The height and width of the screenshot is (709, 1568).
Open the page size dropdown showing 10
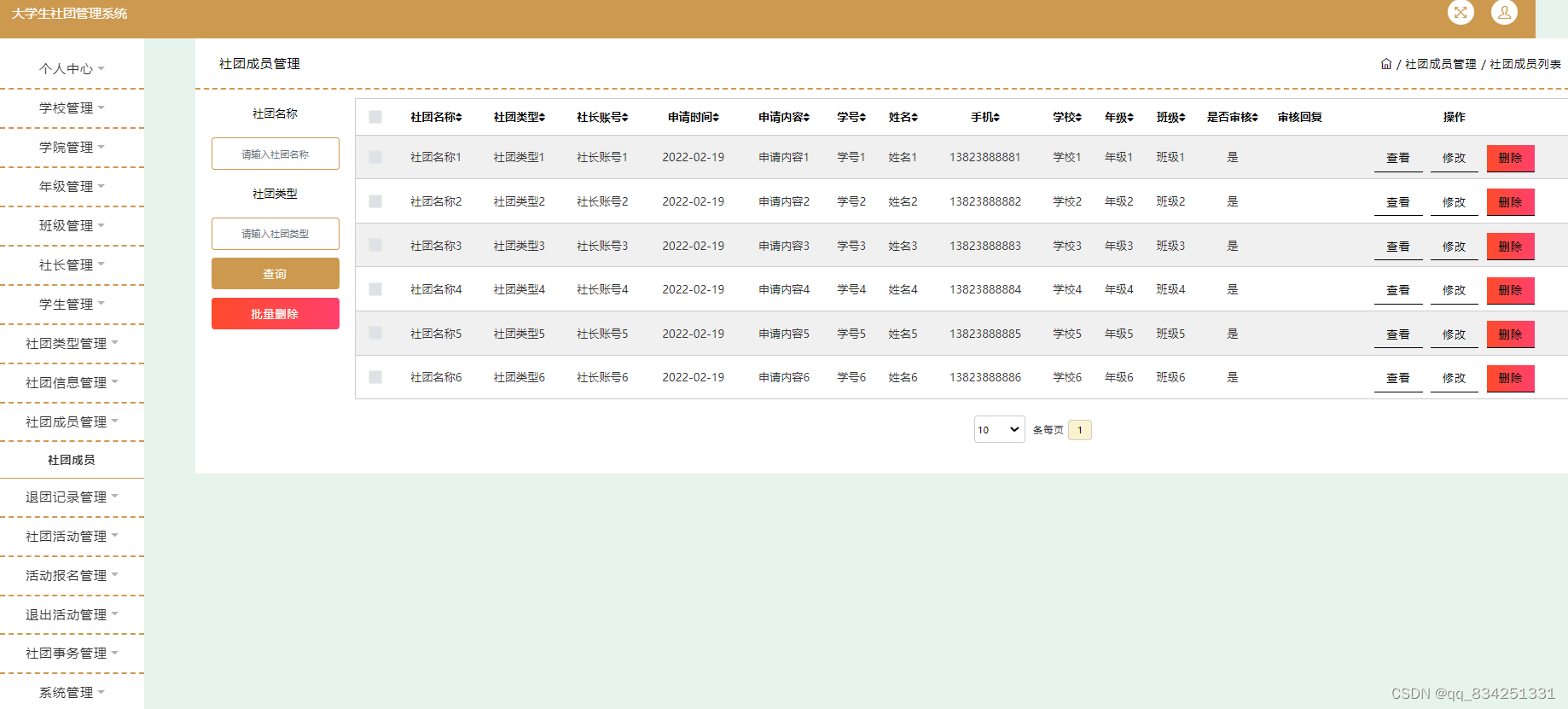coord(999,429)
